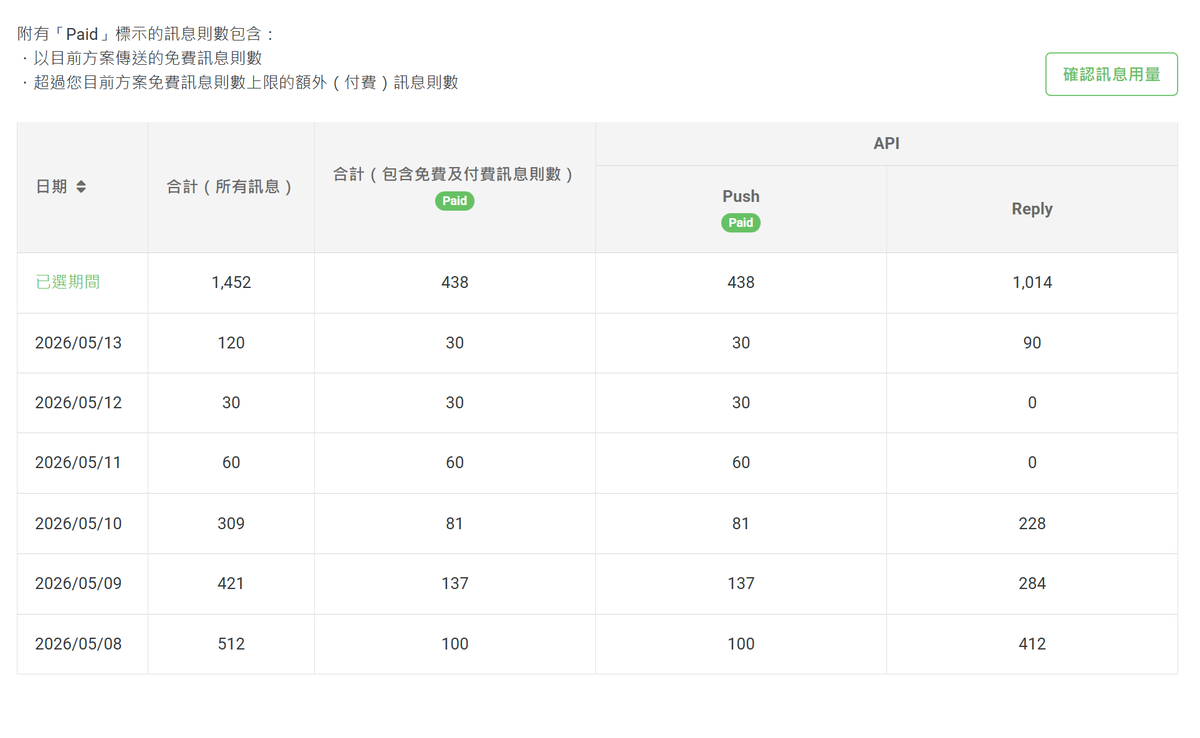Select the Push value 60 for 2026/05/11

741,463
